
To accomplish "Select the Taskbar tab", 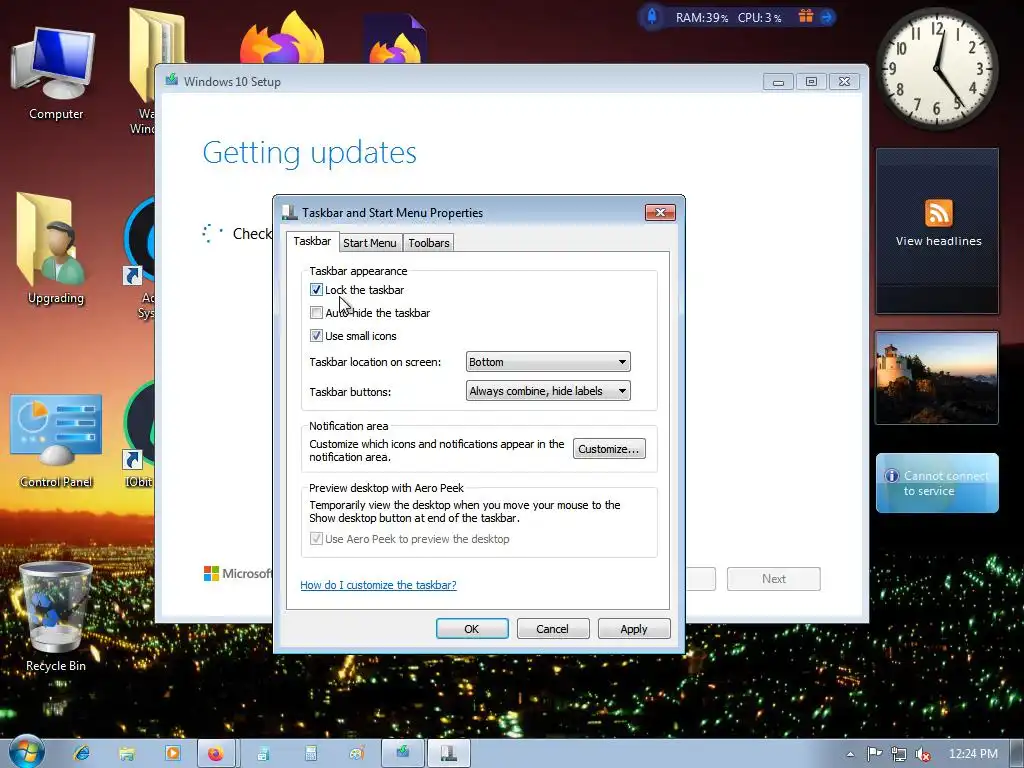I will (312, 241).
